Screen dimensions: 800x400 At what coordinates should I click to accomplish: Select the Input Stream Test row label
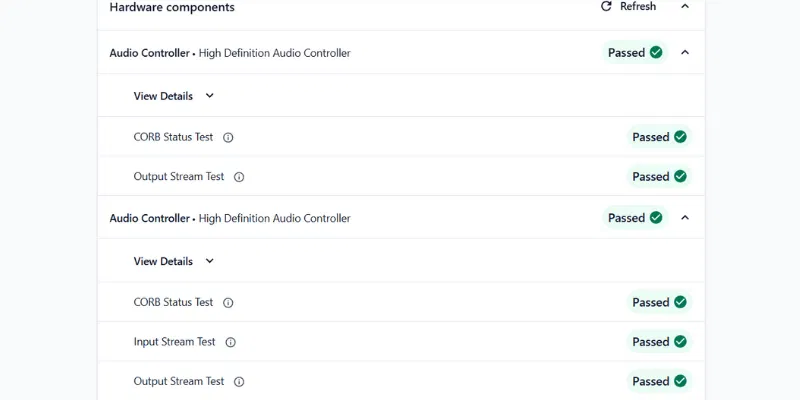pos(174,342)
